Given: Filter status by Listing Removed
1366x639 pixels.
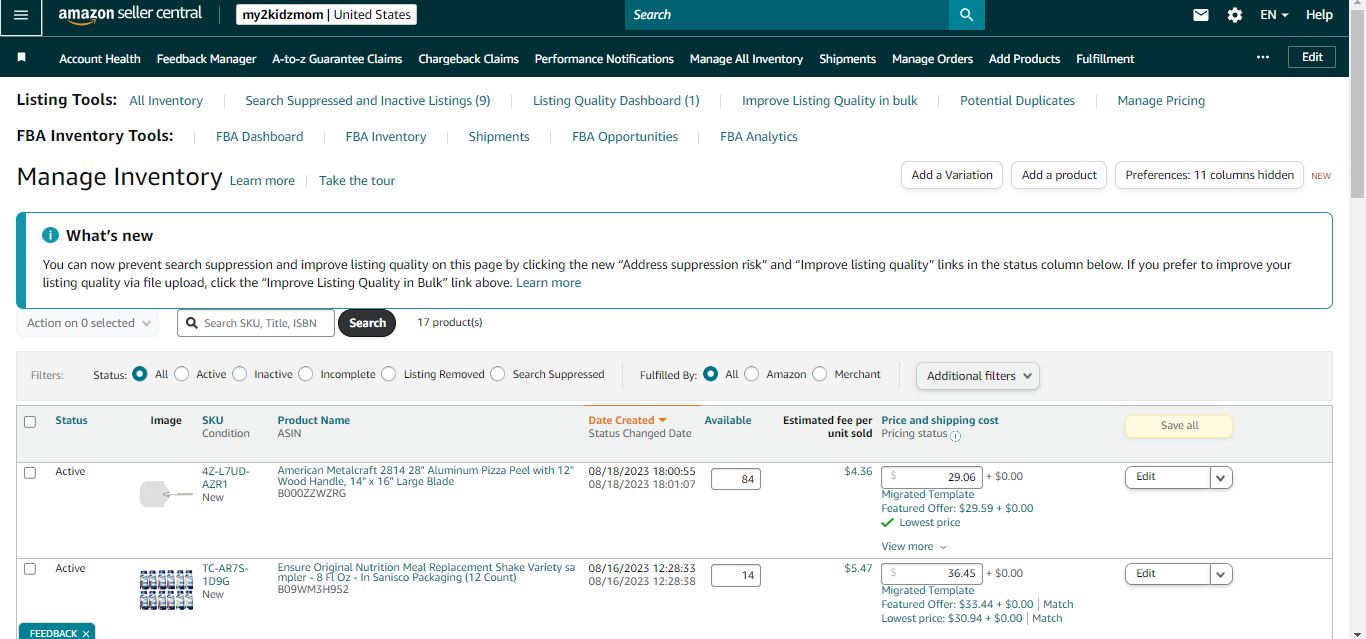Looking at the screenshot, I should point(389,374).
